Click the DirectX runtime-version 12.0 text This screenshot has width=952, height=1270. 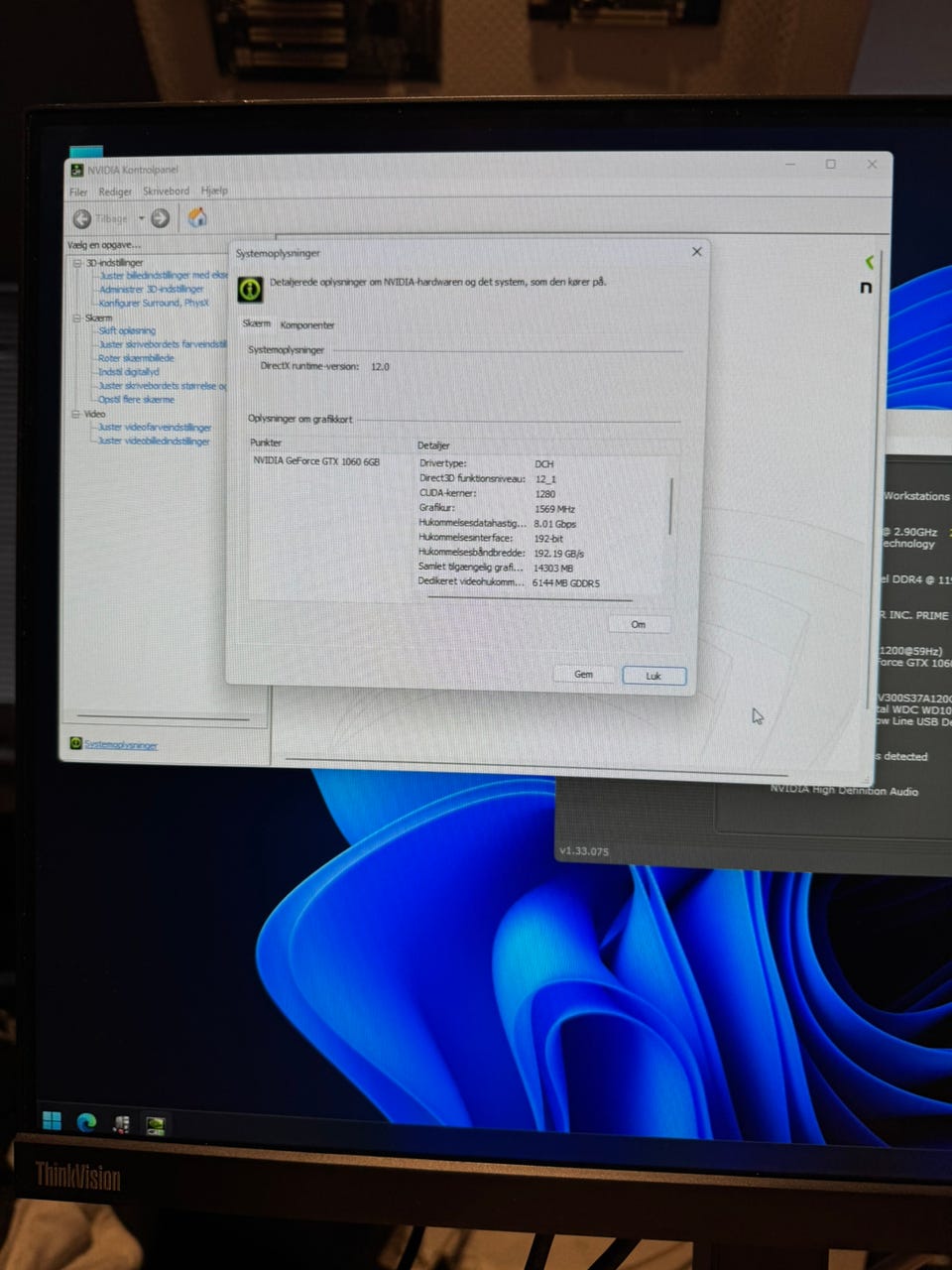[x=324, y=366]
